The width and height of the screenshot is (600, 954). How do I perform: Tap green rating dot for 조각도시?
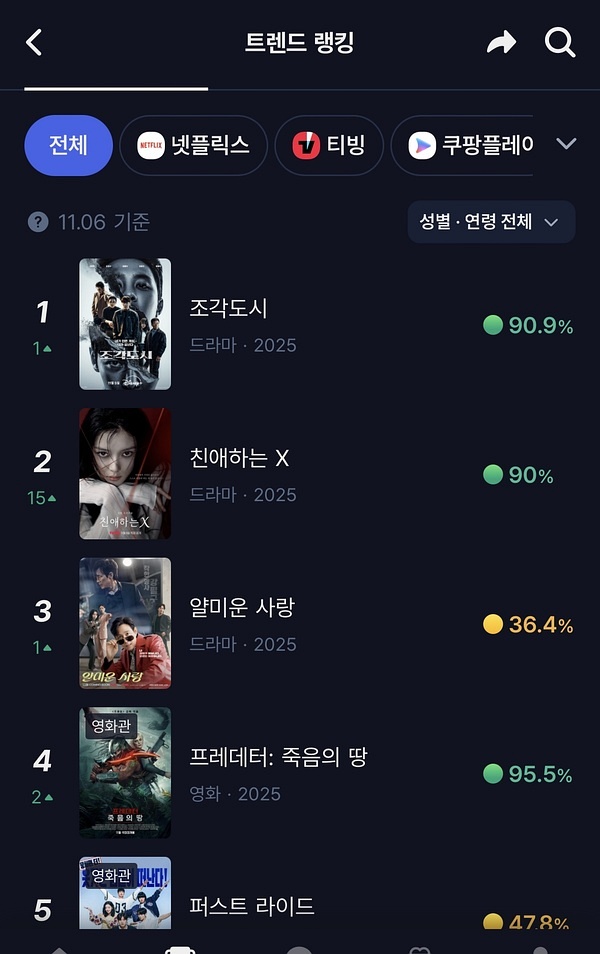click(x=492, y=325)
